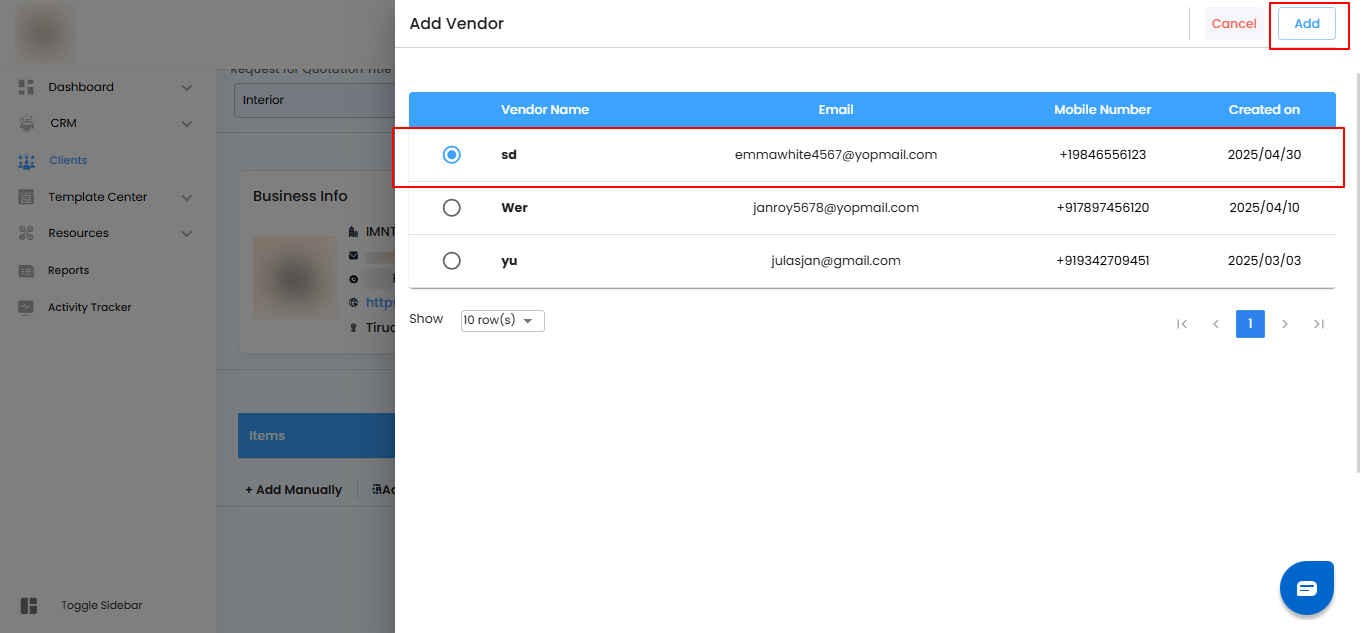Click the Reports icon in sidebar
This screenshot has width=1366, height=633.
click(x=27, y=271)
